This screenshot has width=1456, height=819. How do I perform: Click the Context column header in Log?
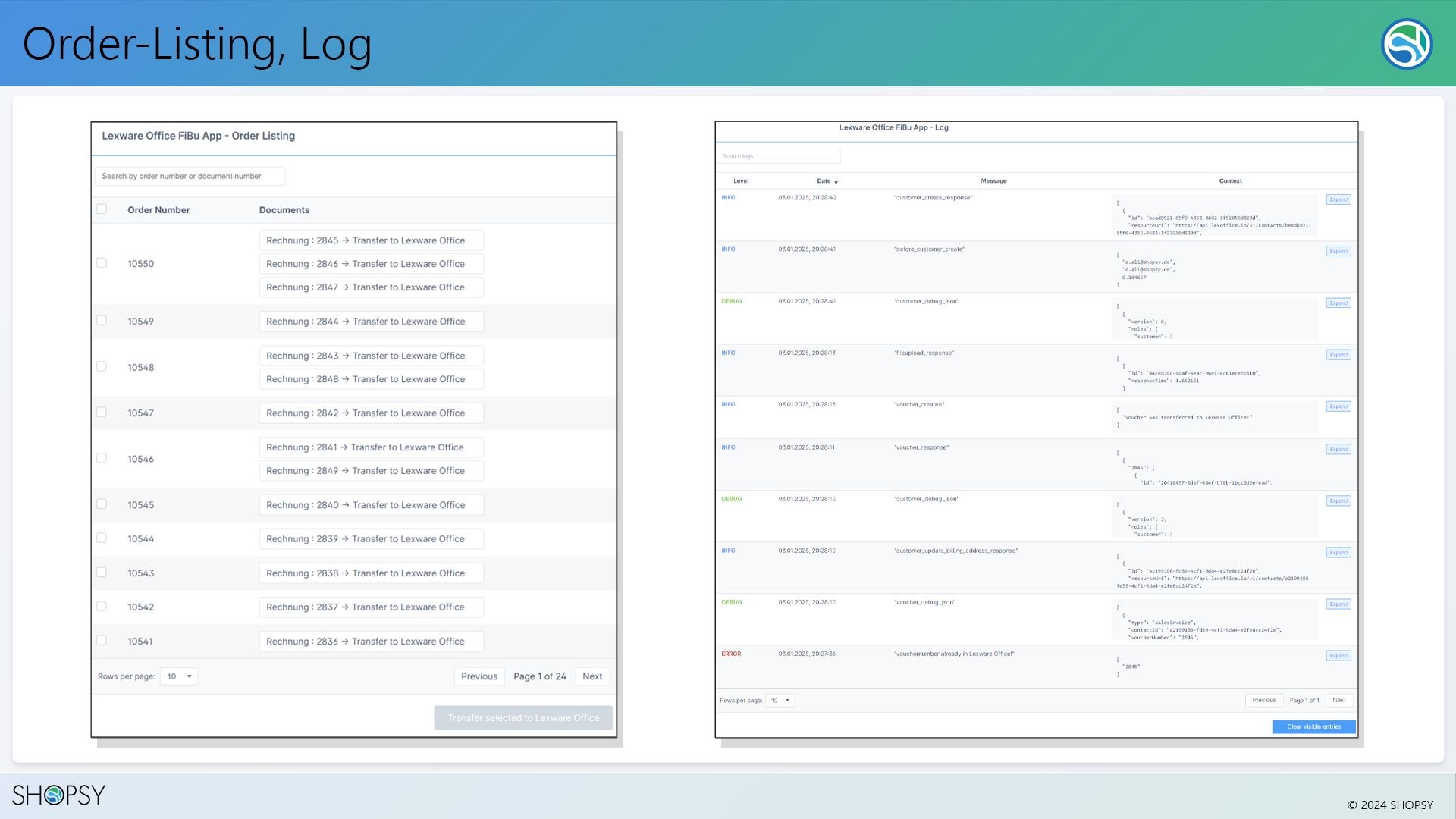(x=1230, y=181)
